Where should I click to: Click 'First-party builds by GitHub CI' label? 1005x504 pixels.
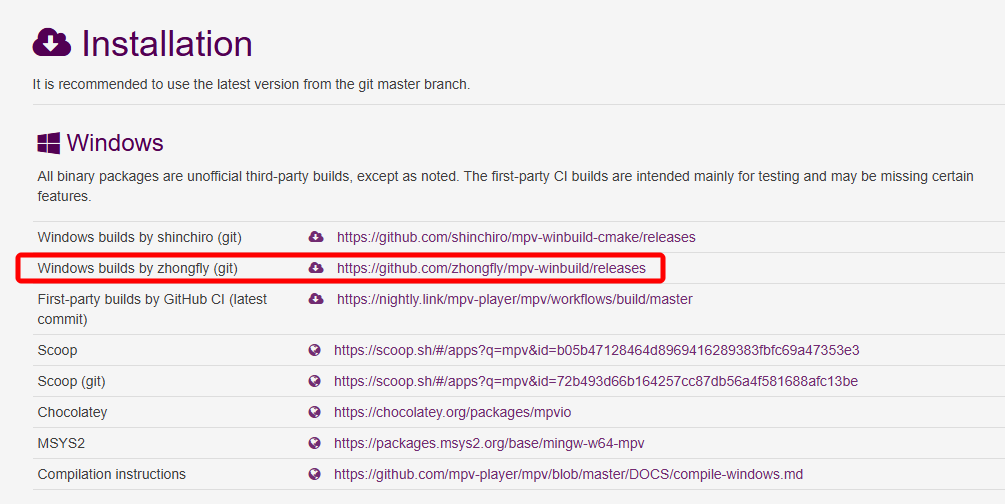153,309
